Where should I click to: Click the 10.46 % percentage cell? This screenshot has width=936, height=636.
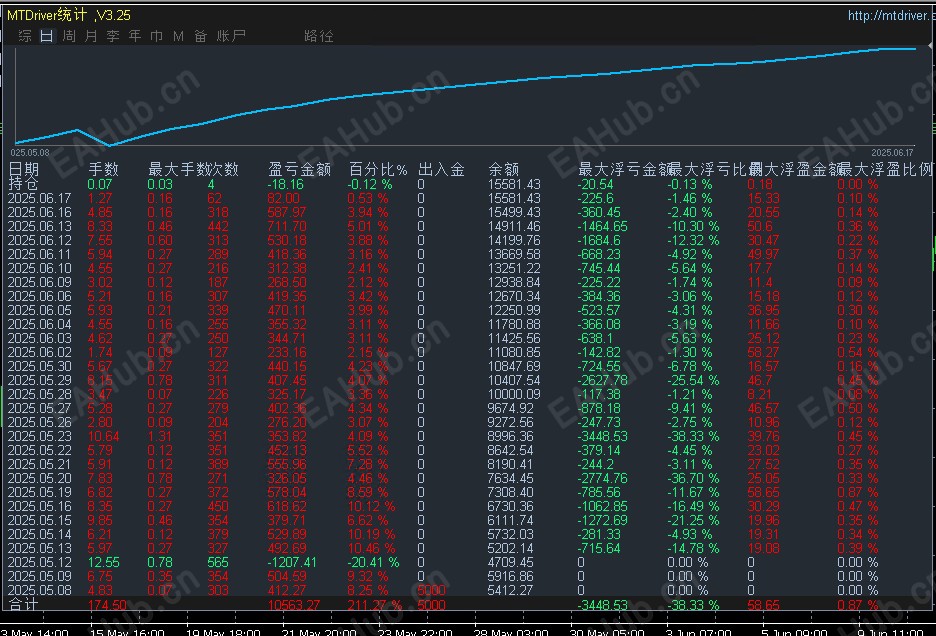pos(371,548)
